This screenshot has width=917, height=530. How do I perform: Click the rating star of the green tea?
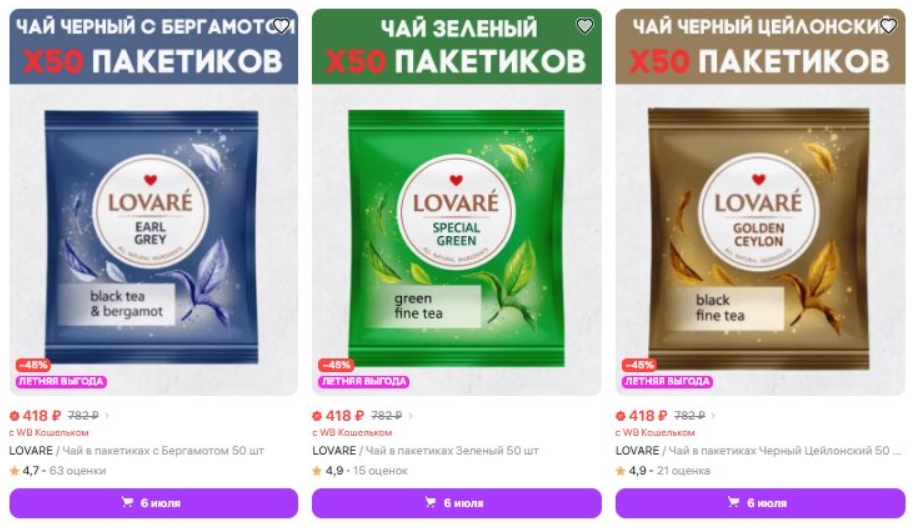coord(317,470)
